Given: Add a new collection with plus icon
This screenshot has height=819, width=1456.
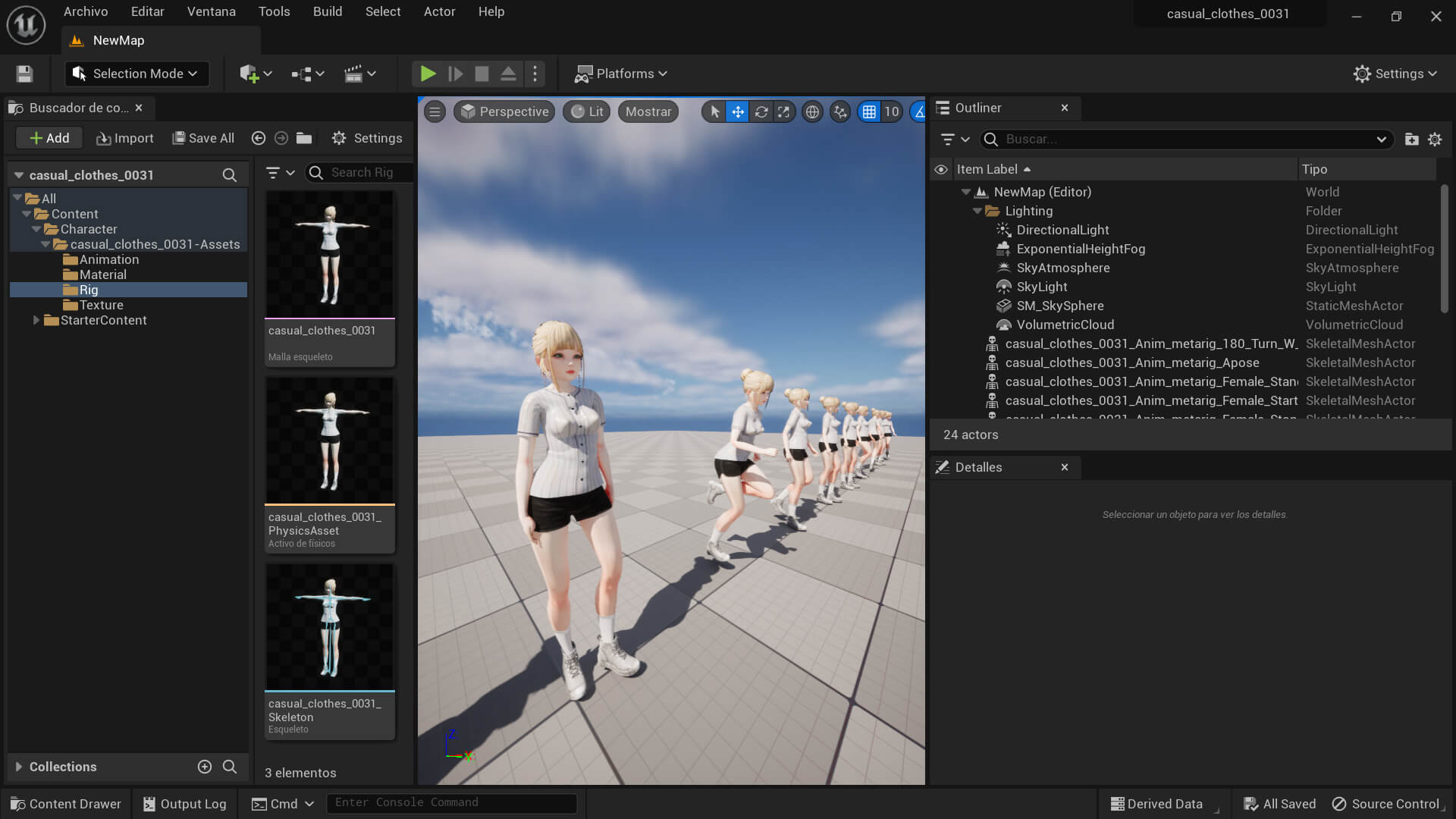Looking at the screenshot, I should [205, 767].
